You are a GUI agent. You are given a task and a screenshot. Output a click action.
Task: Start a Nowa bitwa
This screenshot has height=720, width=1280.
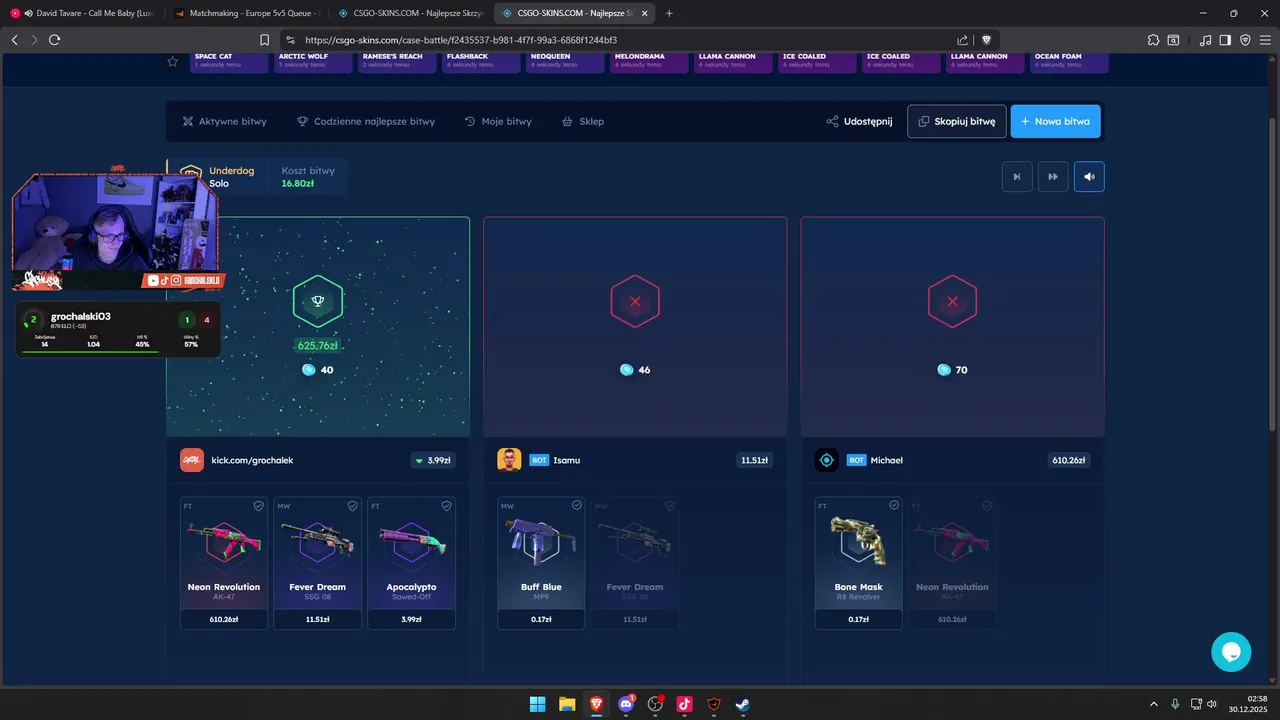coord(1055,121)
